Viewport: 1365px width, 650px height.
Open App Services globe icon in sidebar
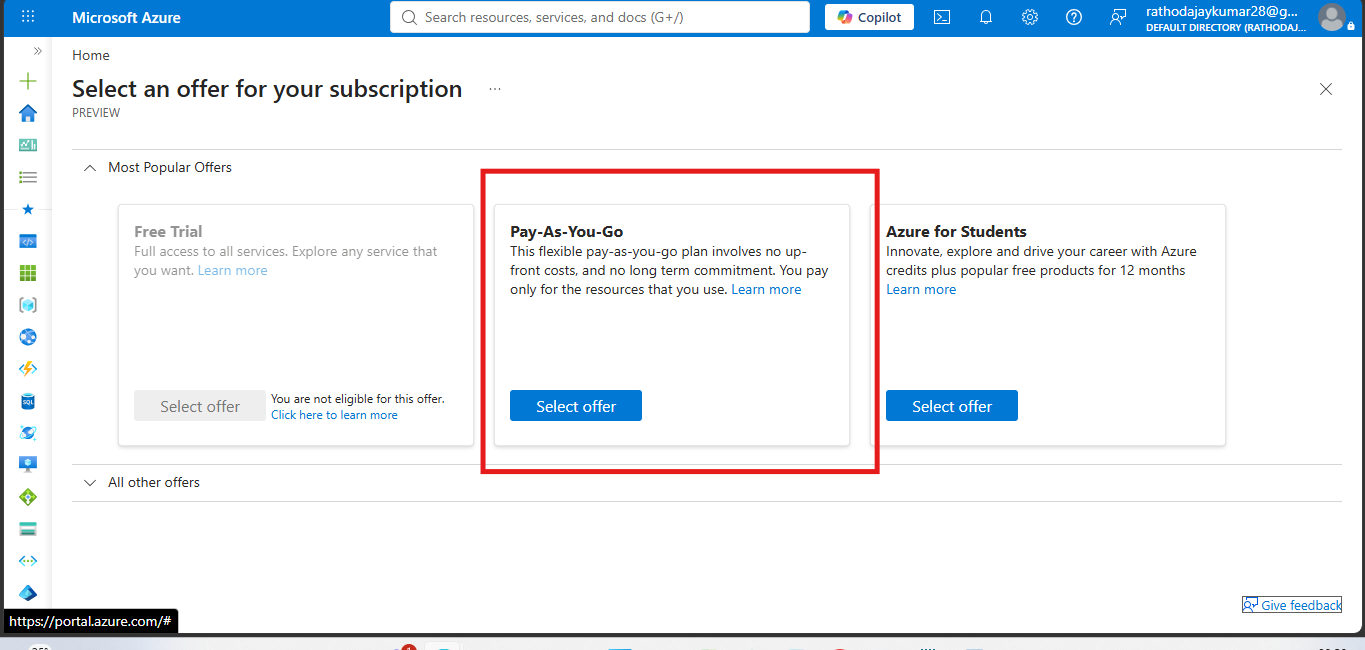[x=28, y=337]
